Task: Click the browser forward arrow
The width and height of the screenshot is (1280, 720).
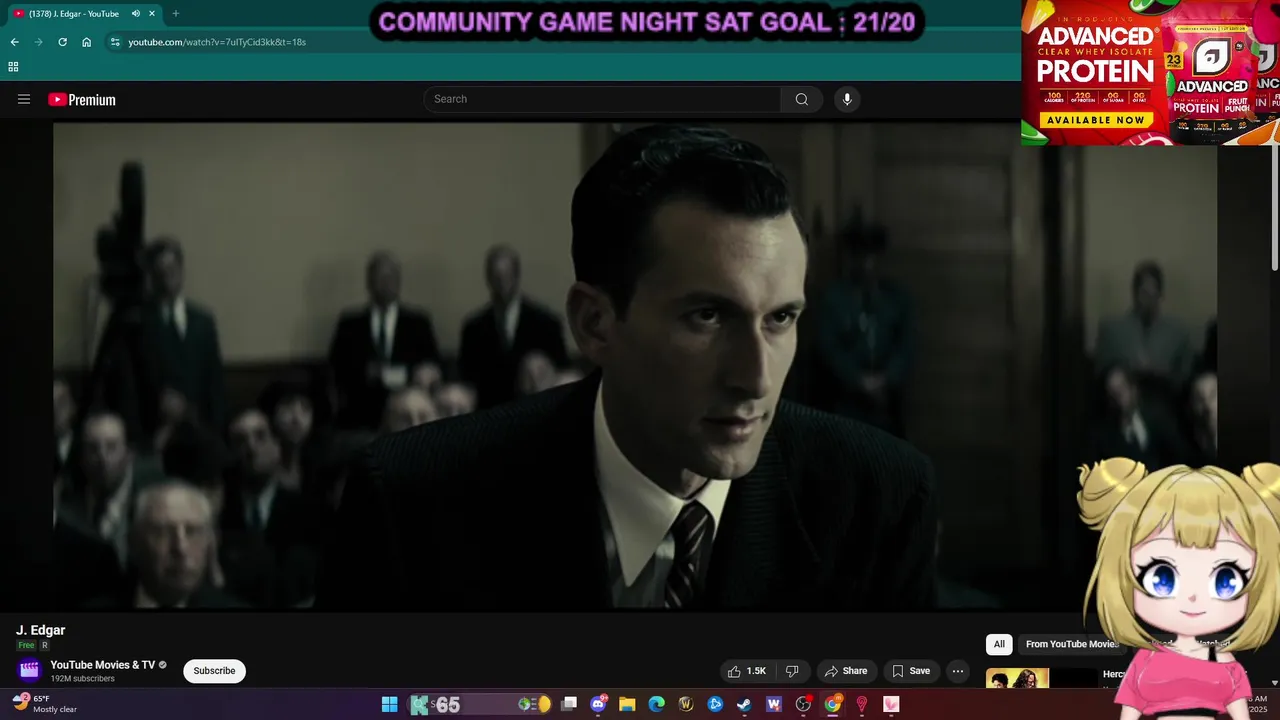Action: 38,42
